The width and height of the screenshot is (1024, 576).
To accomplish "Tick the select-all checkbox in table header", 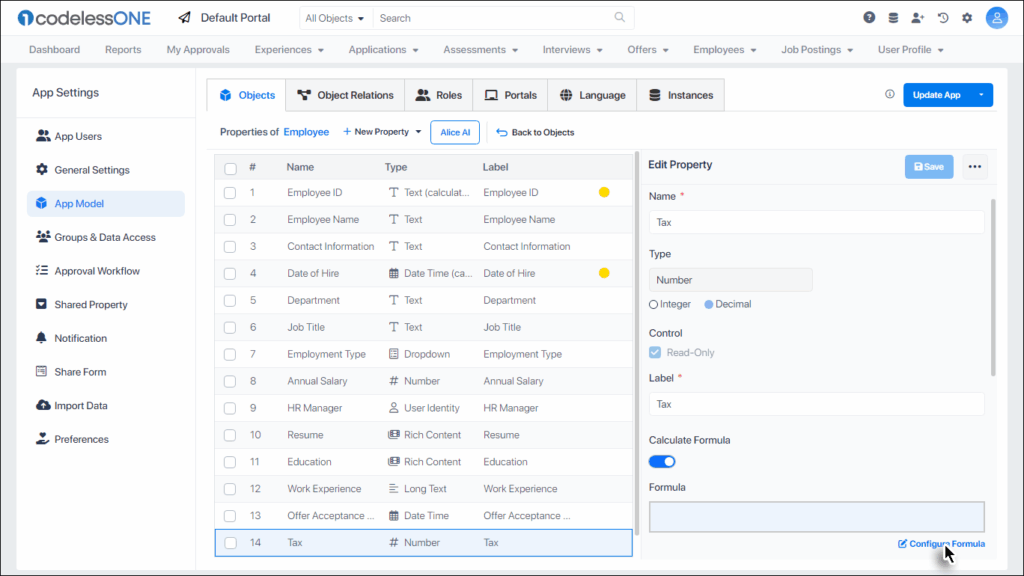I will pos(230,168).
